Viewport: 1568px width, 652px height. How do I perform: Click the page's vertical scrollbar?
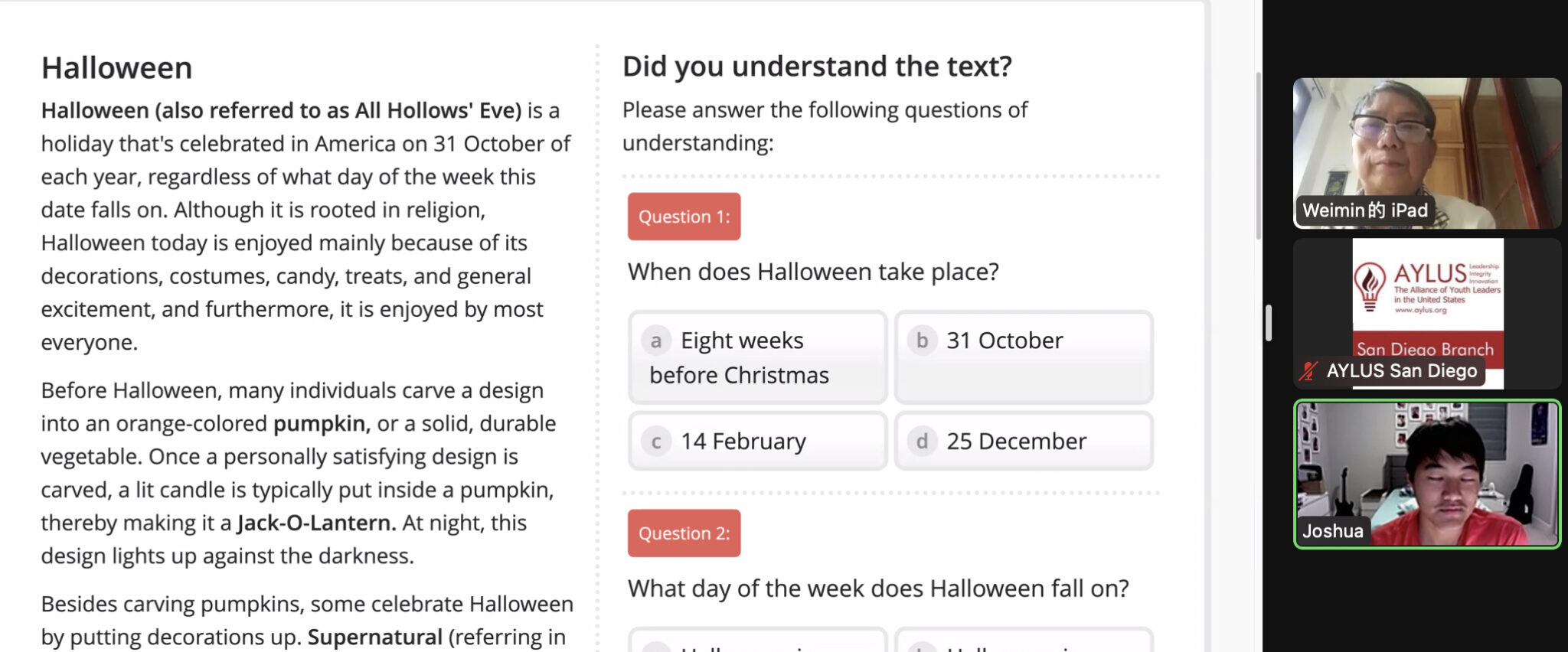tap(1258, 157)
